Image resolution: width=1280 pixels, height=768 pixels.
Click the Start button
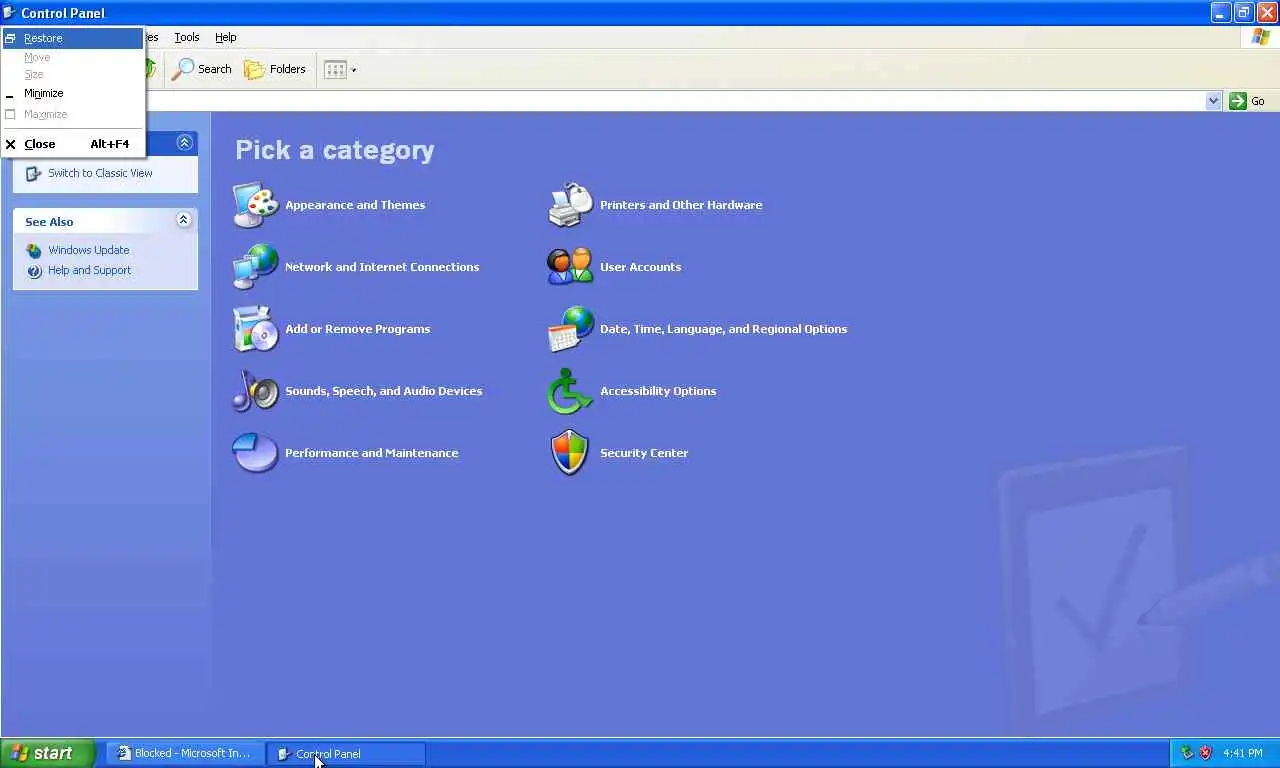pyautogui.click(x=47, y=753)
